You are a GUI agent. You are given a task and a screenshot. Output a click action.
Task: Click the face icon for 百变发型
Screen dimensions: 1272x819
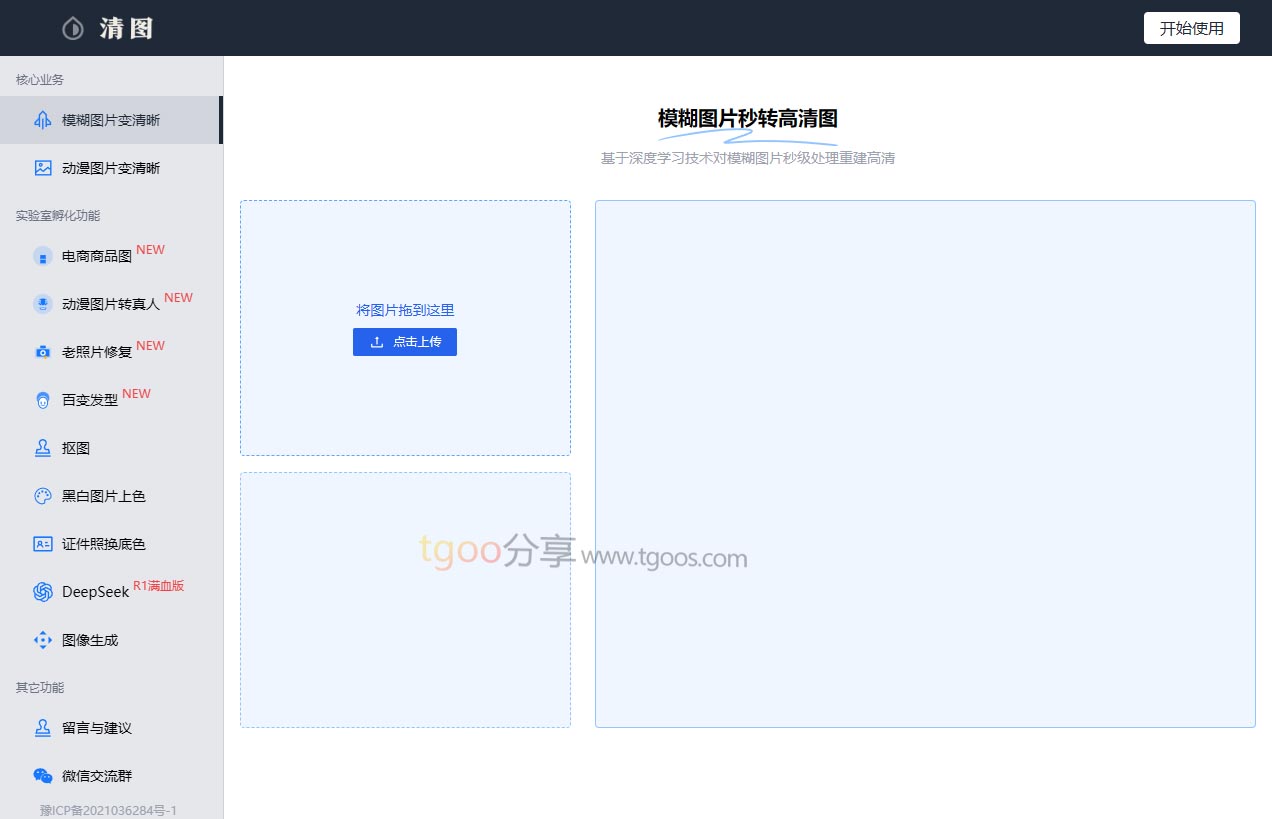(43, 400)
